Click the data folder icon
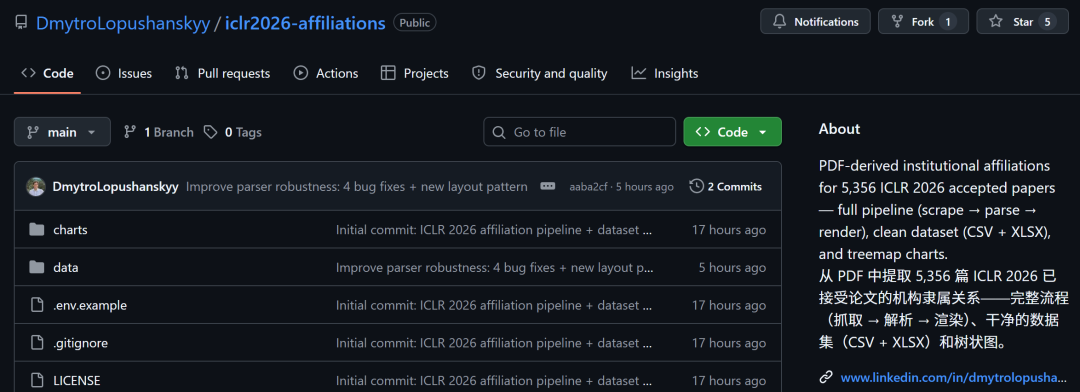 coord(37,267)
